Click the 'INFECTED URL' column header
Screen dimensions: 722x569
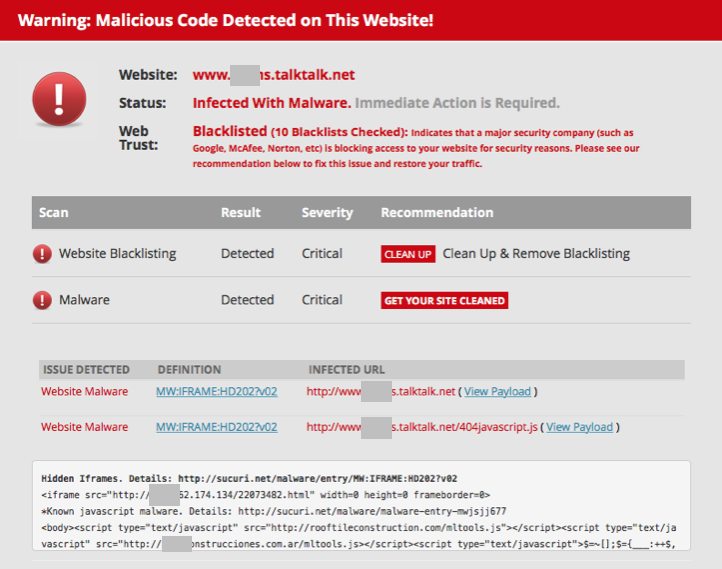[x=346, y=370]
